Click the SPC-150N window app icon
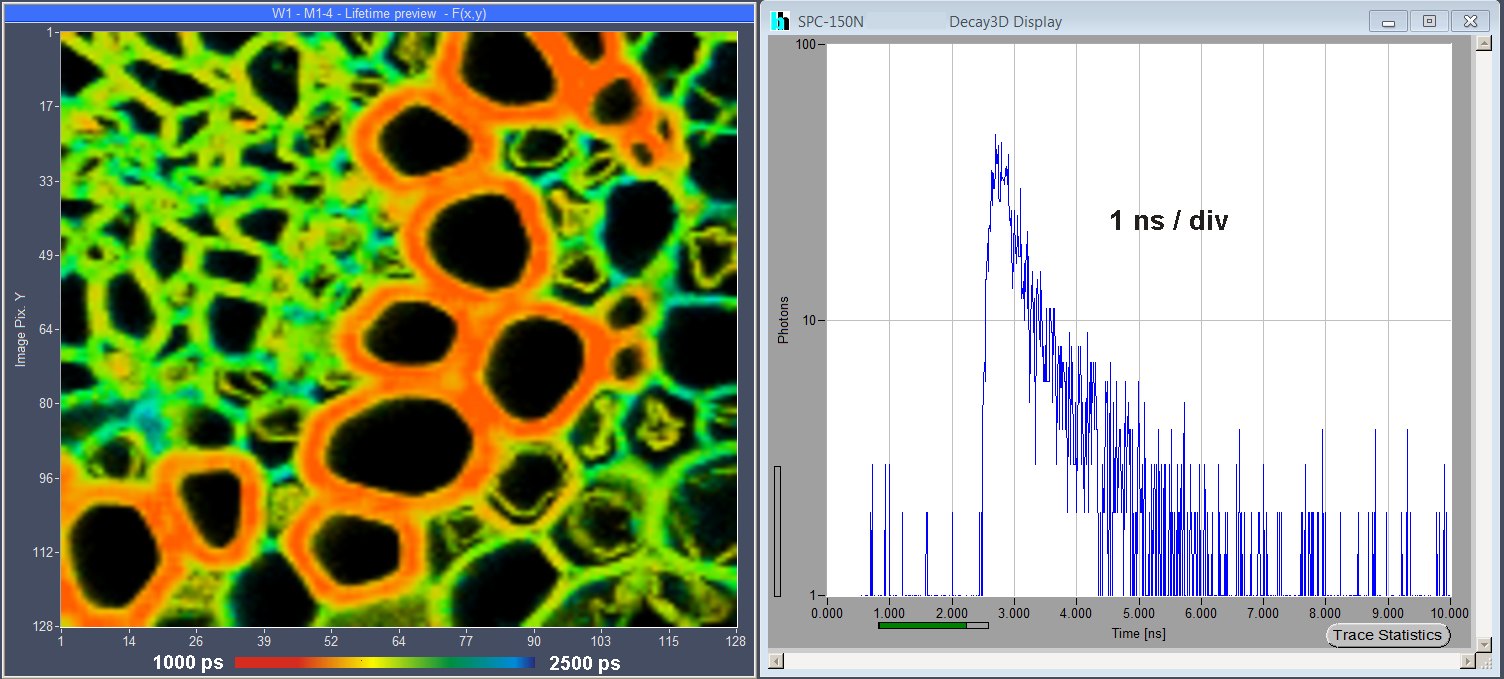The image size is (1504, 679). pyautogui.click(x=781, y=21)
